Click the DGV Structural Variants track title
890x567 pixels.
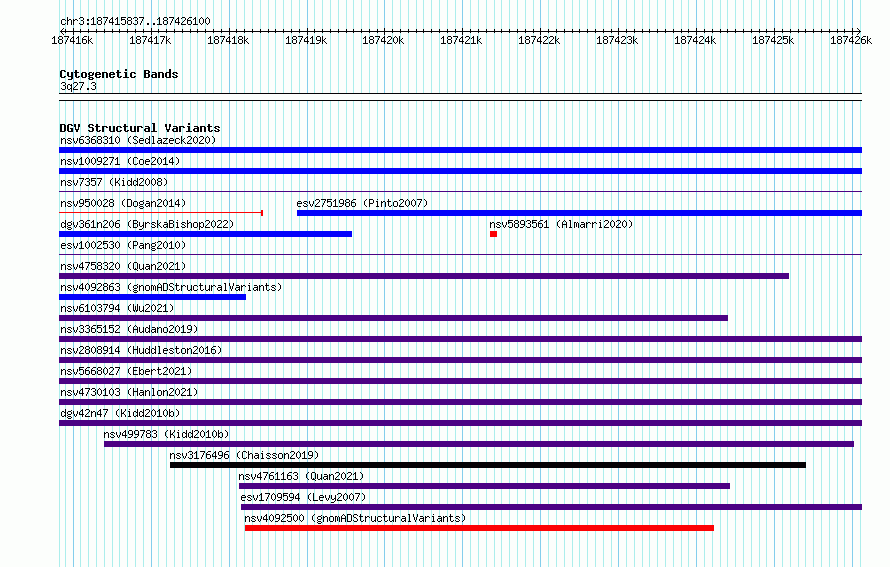[x=140, y=128]
